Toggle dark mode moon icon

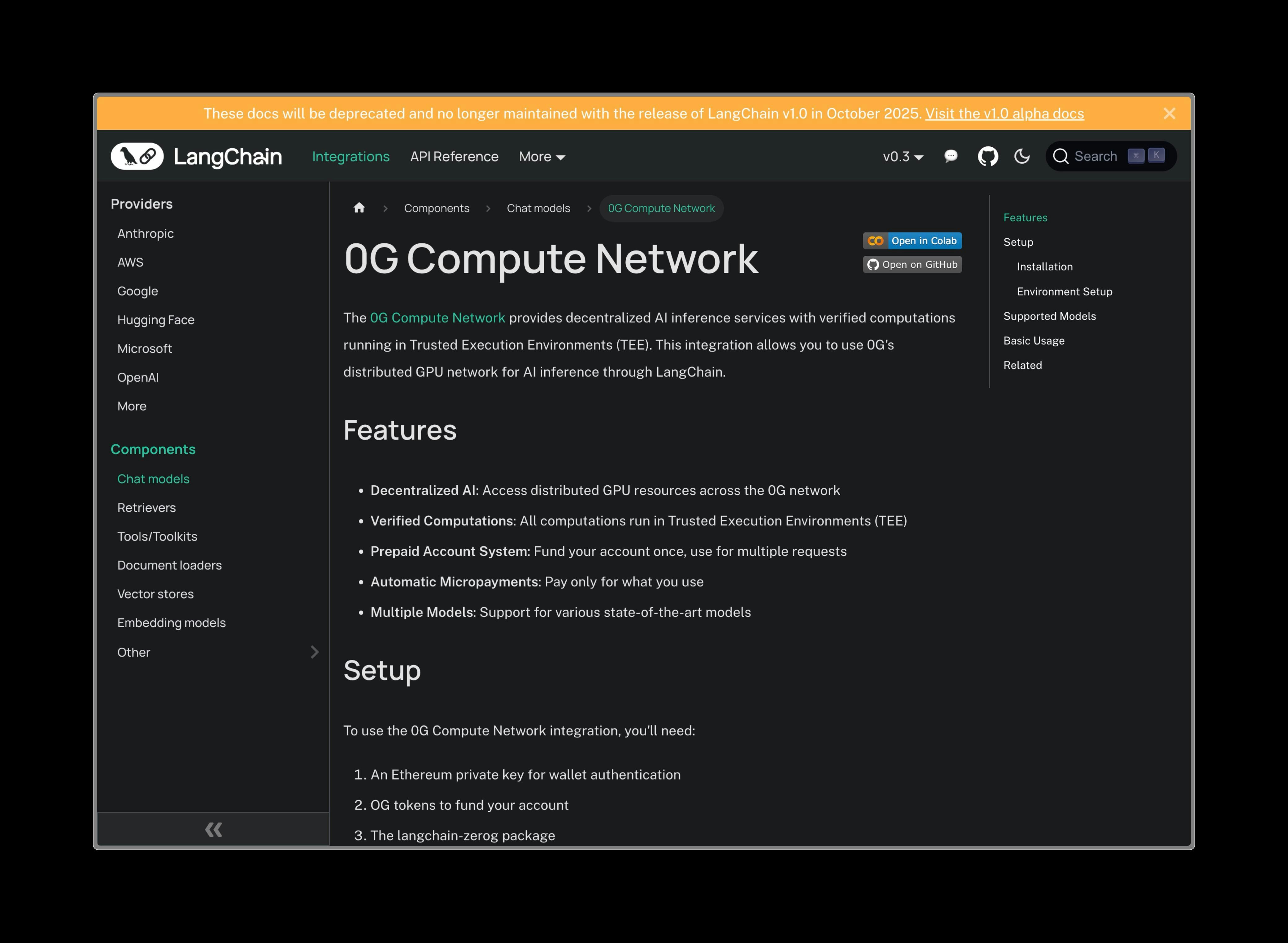(1022, 156)
